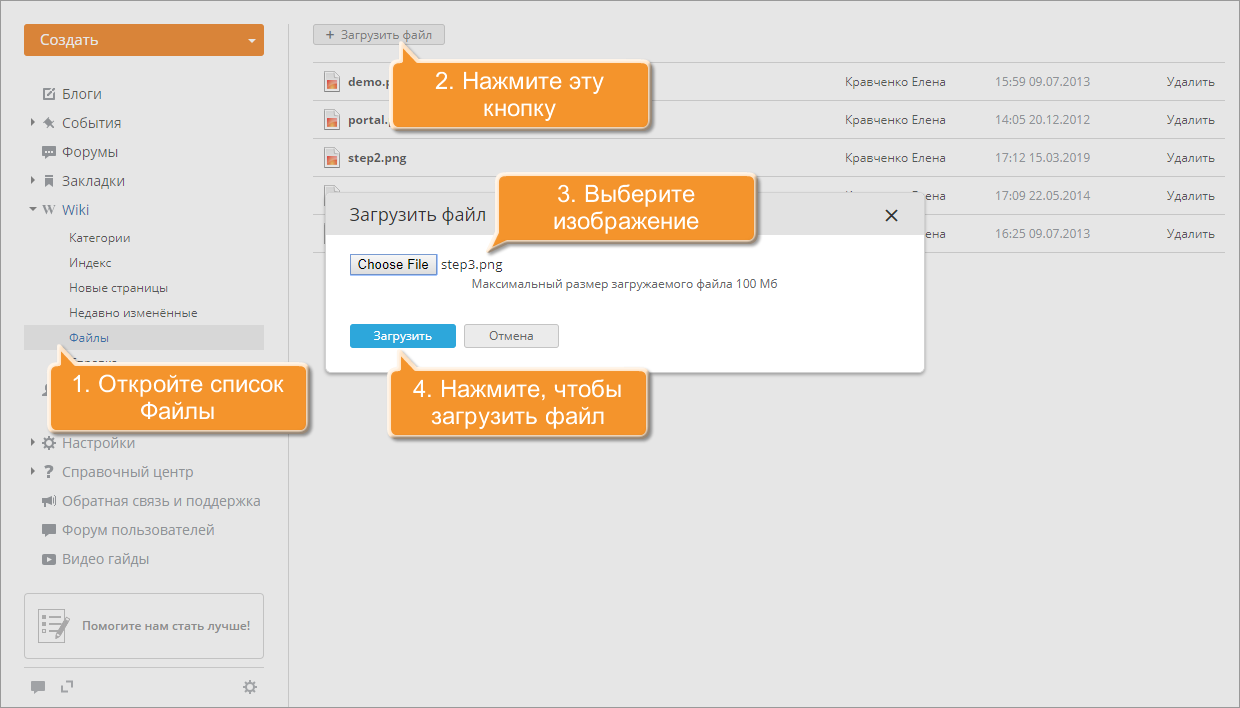Delete the file dated 15:59 09.07.2013
1240x708 pixels.
pyautogui.click(x=1190, y=82)
